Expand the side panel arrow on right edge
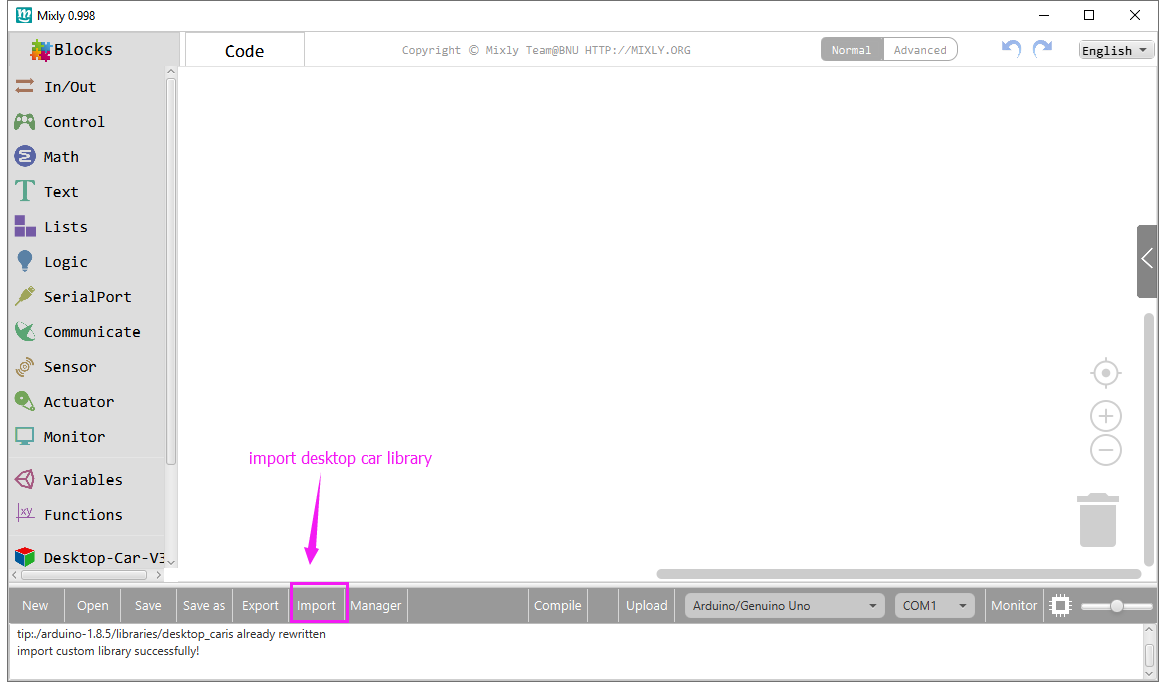Viewport: 1166px width, 689px height. pyautogui.click(x=1146, y=260)
